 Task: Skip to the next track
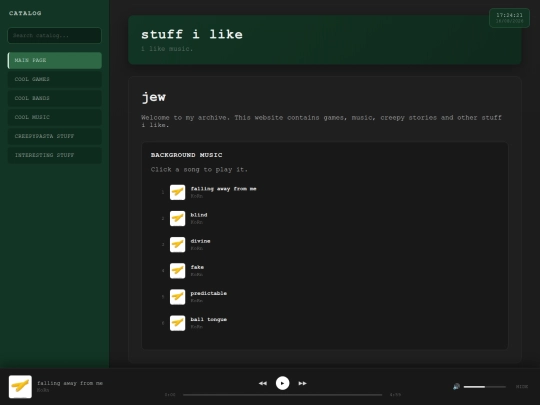tap(302, 383)
